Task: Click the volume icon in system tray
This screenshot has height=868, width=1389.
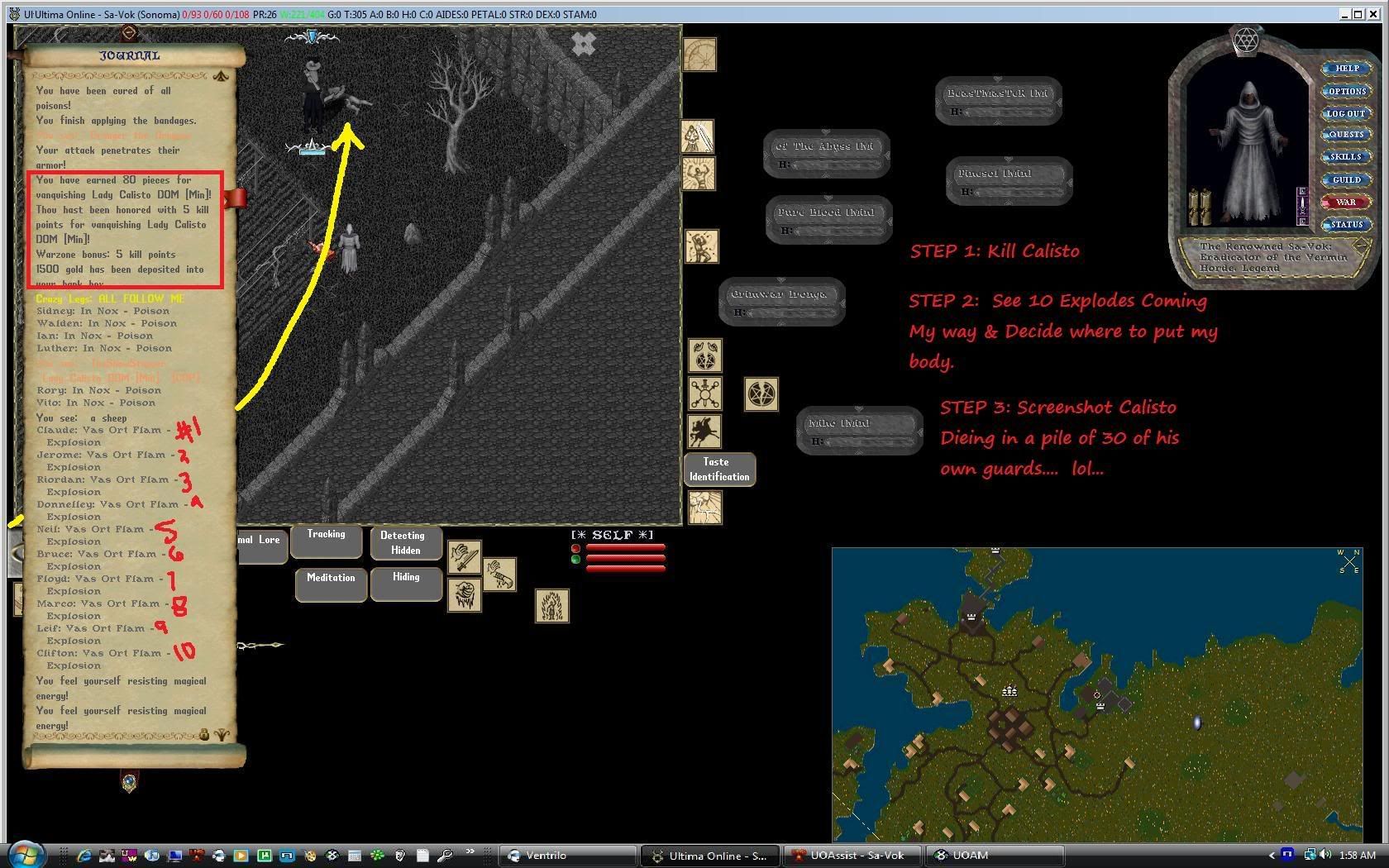Action: 1325,855
